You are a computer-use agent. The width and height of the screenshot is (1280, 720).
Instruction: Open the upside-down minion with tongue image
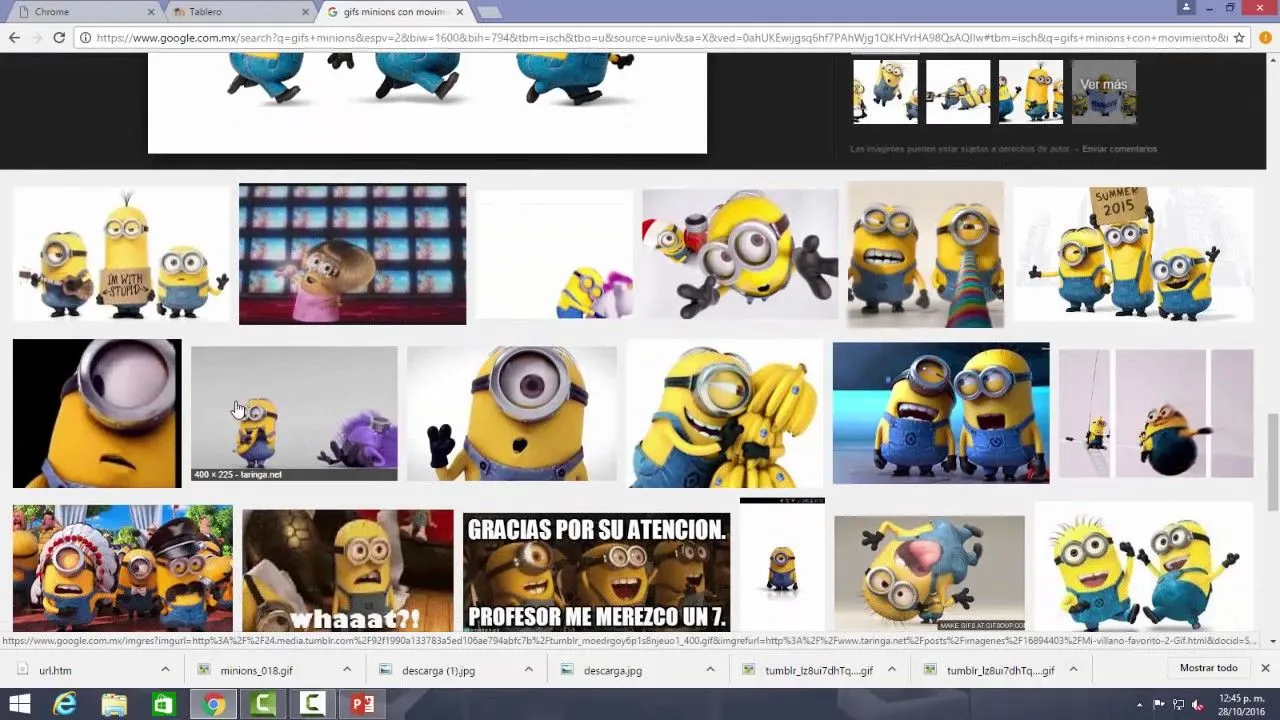tap(929, 573)
